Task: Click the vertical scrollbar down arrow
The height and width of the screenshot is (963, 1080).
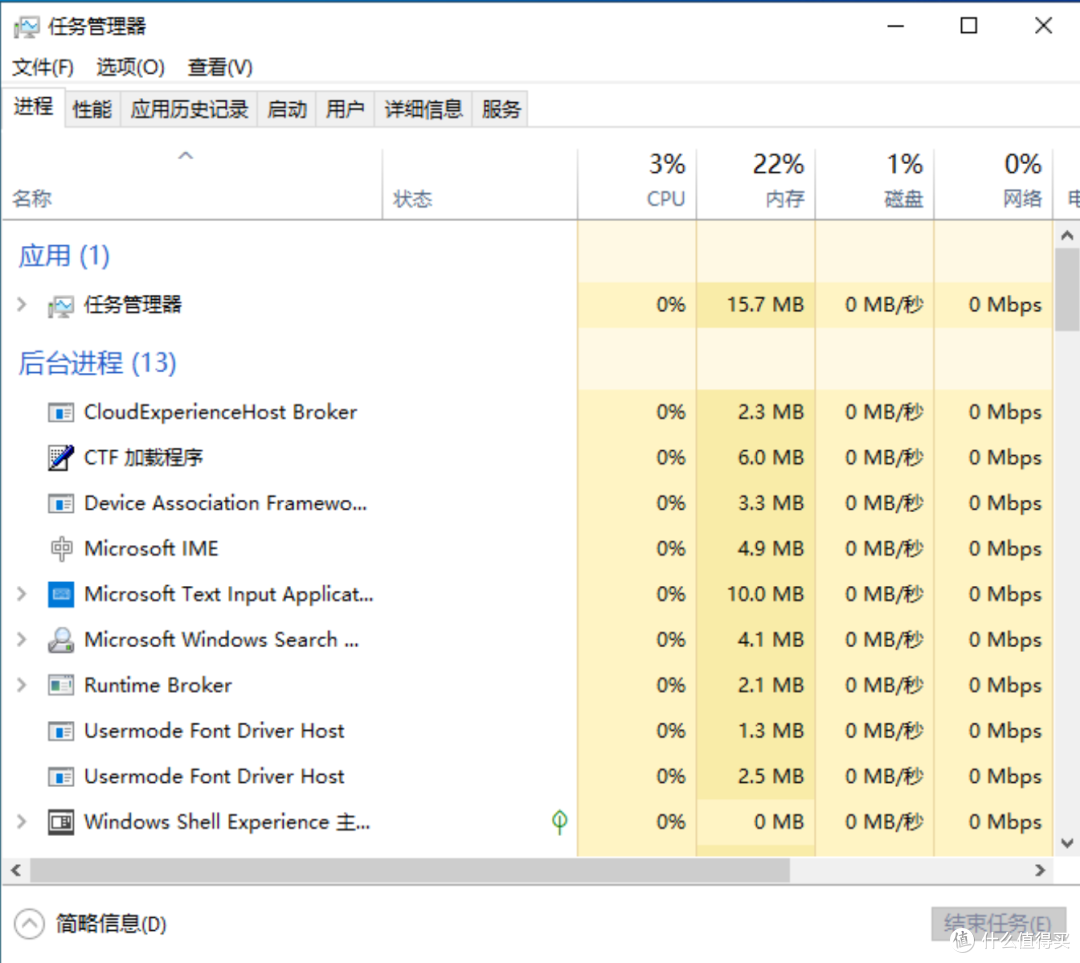Action: point(1067,842)
